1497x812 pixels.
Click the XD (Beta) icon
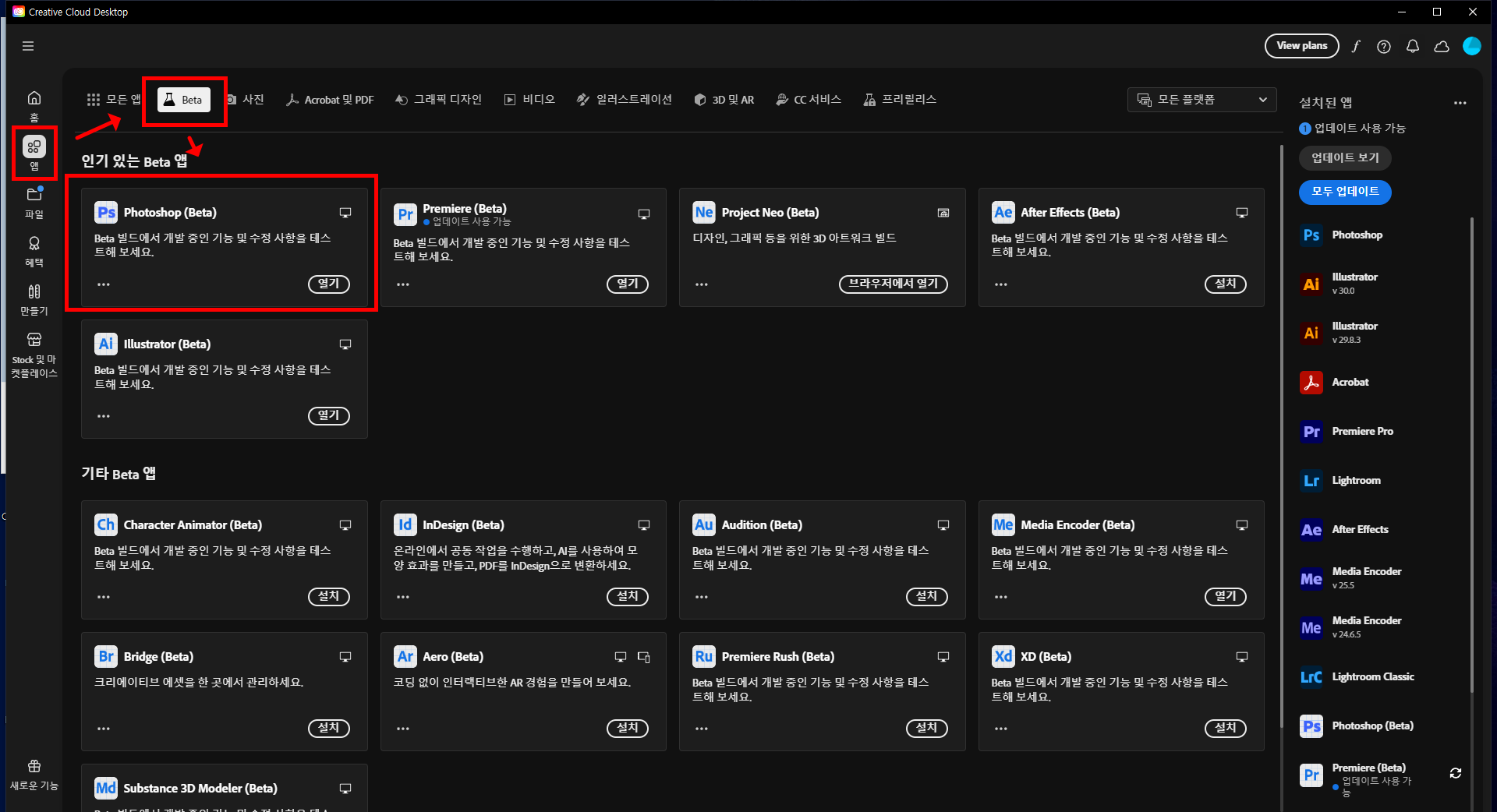(1003, 657)
